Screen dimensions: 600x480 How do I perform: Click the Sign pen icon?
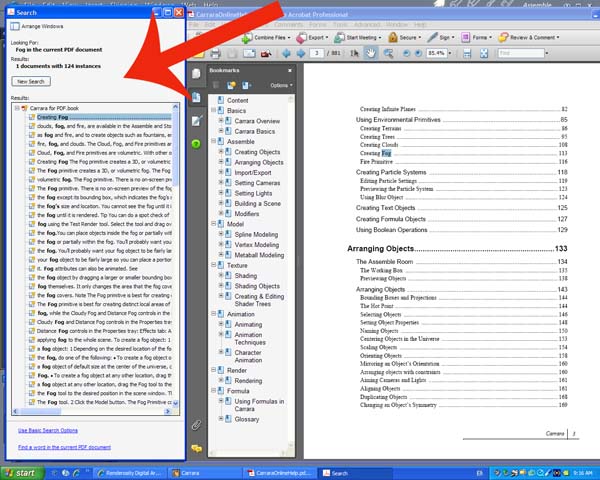(432, 37)
